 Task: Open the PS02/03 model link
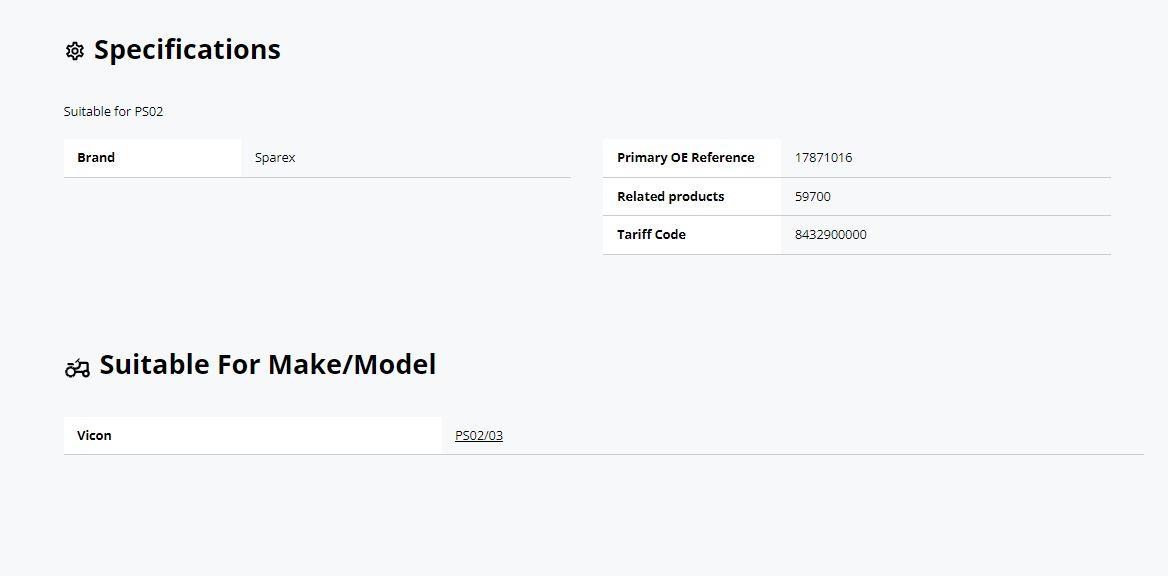click(x=479, y=436)
